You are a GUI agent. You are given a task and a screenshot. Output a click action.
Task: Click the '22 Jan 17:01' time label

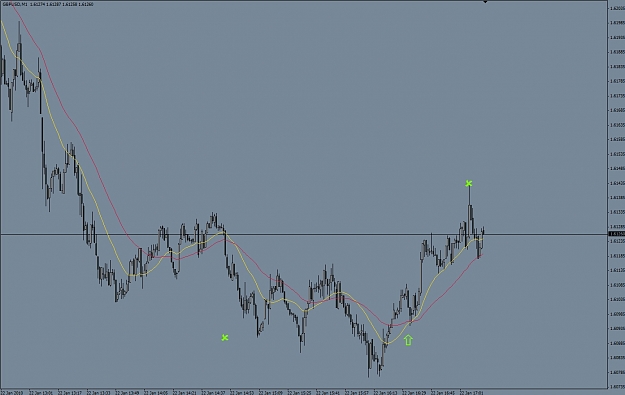[472, 393]
